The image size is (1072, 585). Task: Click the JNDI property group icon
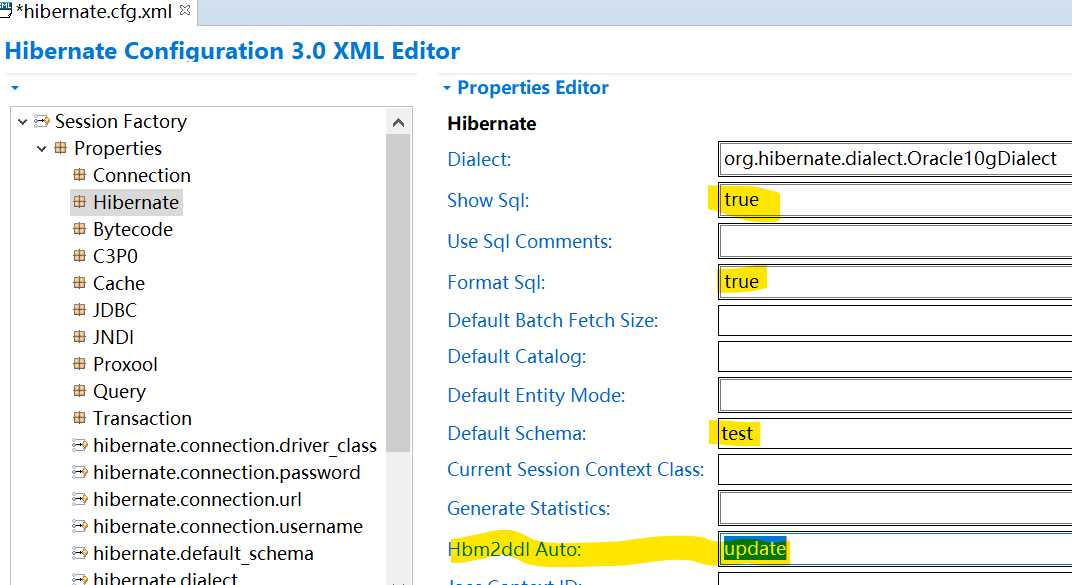coord(79,336)
